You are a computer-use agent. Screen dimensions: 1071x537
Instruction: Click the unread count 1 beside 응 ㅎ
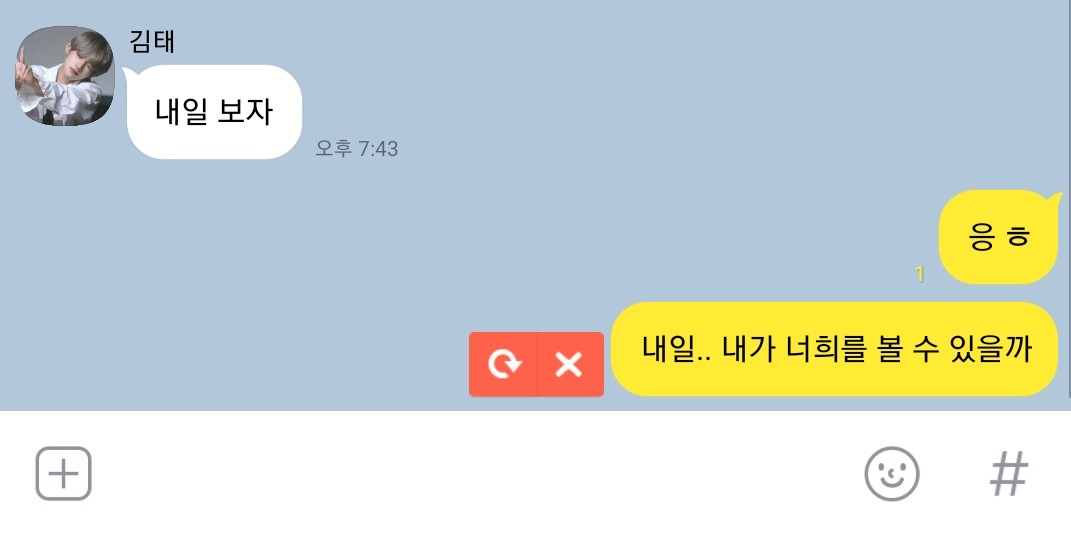tap(919, 274)
